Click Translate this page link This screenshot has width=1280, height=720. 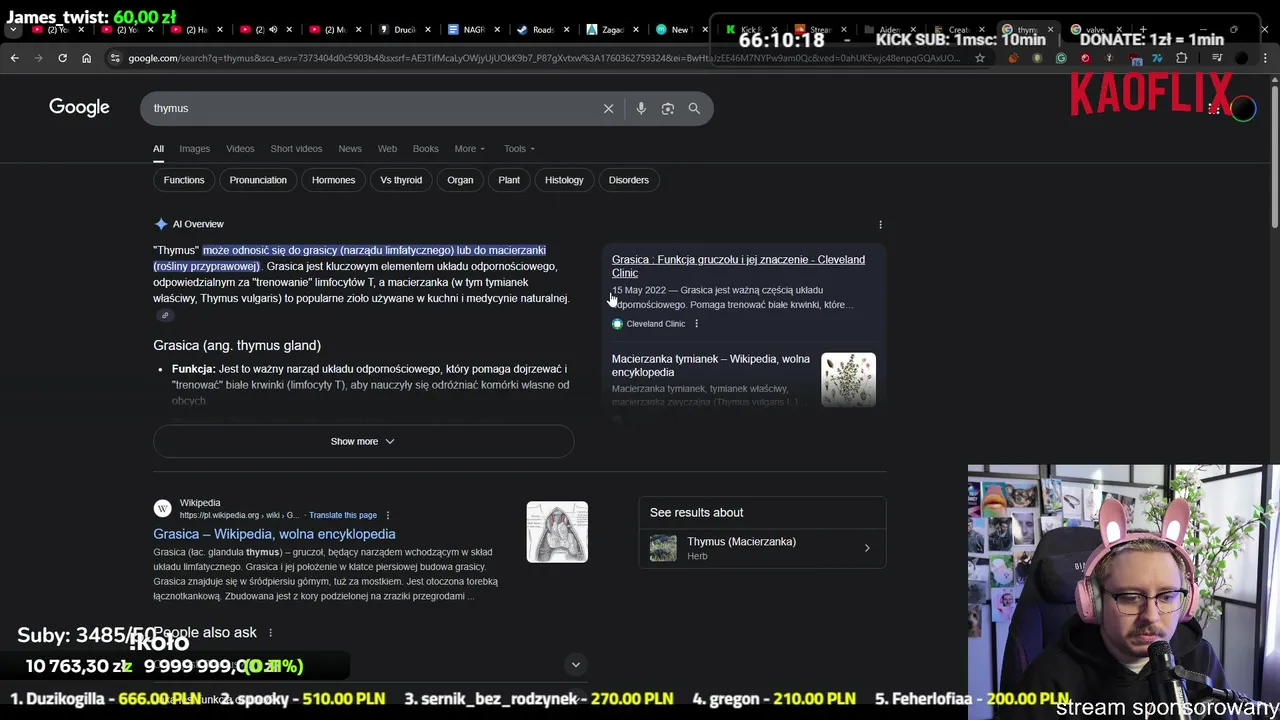tap(343, 515)
